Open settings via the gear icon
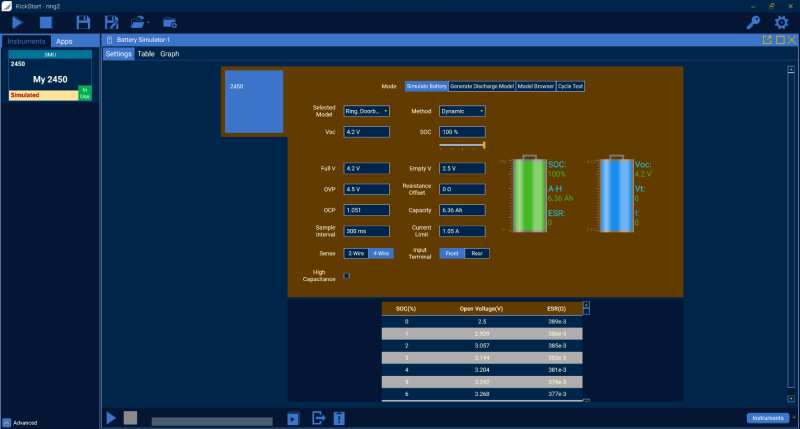This screenshot has height=429, width=800. (x=782, y=22)
